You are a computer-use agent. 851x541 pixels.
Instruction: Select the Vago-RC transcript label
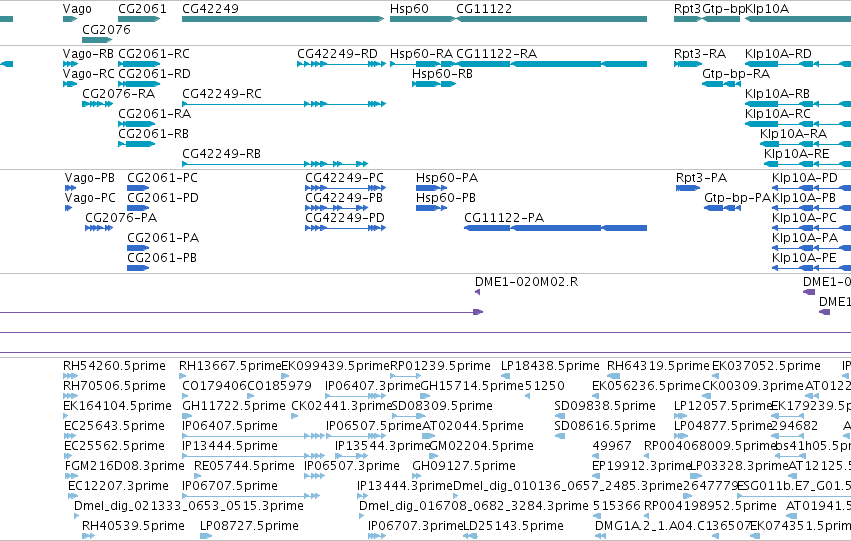(x=88, y=74)
